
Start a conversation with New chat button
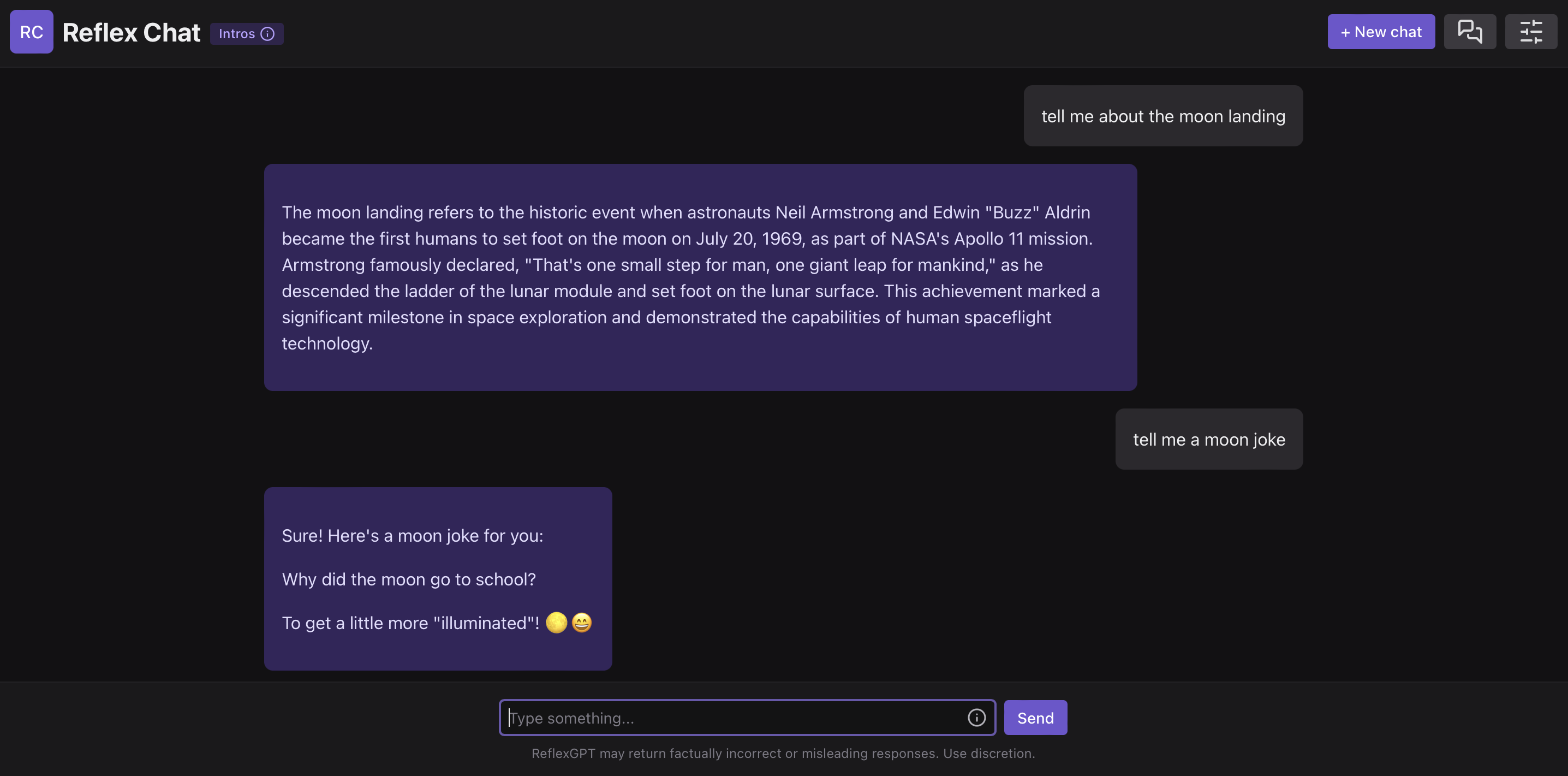pos(1380,32)
